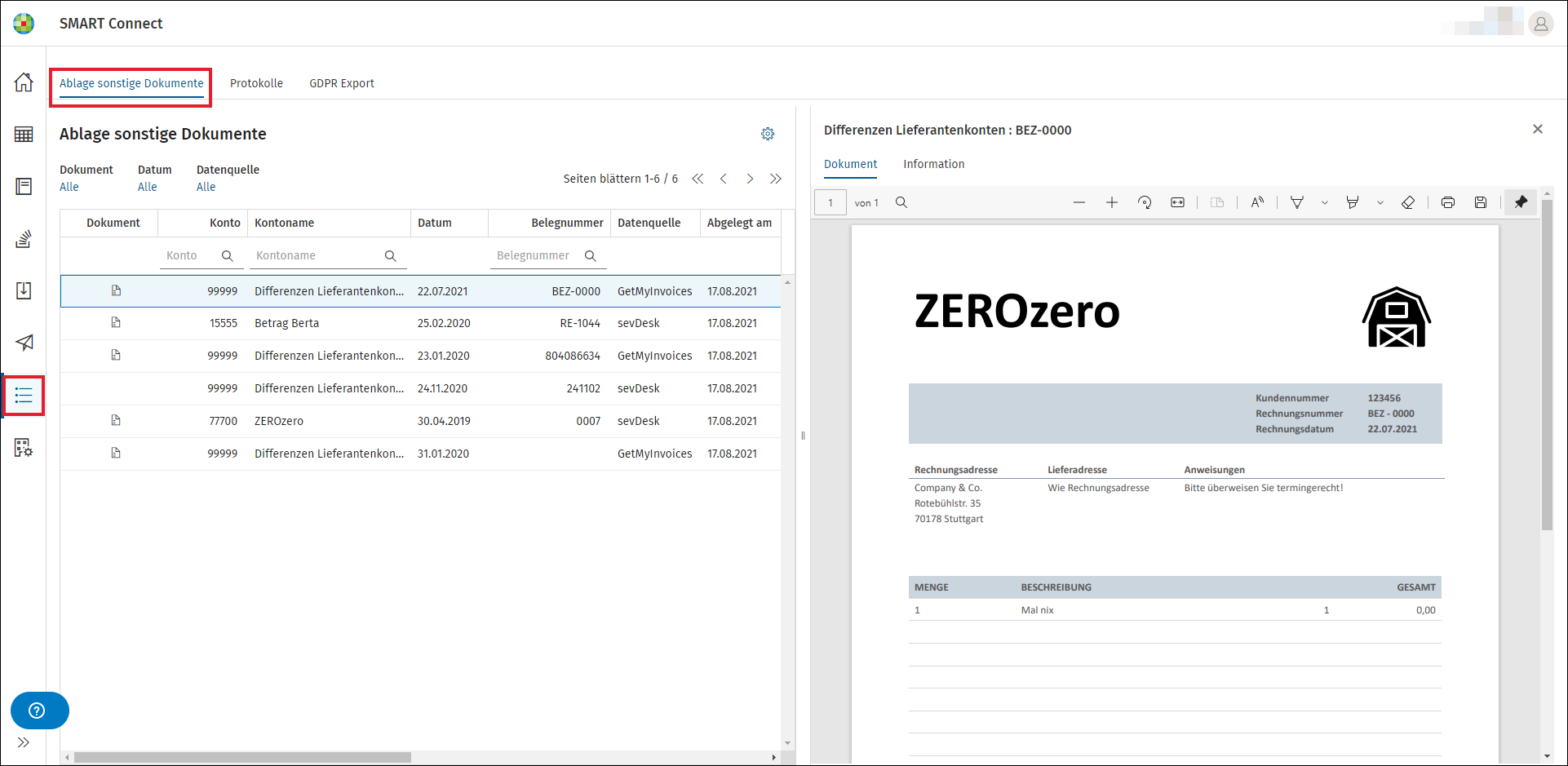Go to the first page of results

[698, 179]
